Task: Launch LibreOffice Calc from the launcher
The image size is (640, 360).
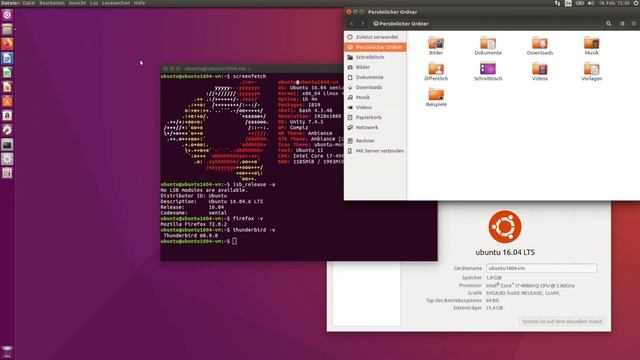Action: click(x=7, y=73)
